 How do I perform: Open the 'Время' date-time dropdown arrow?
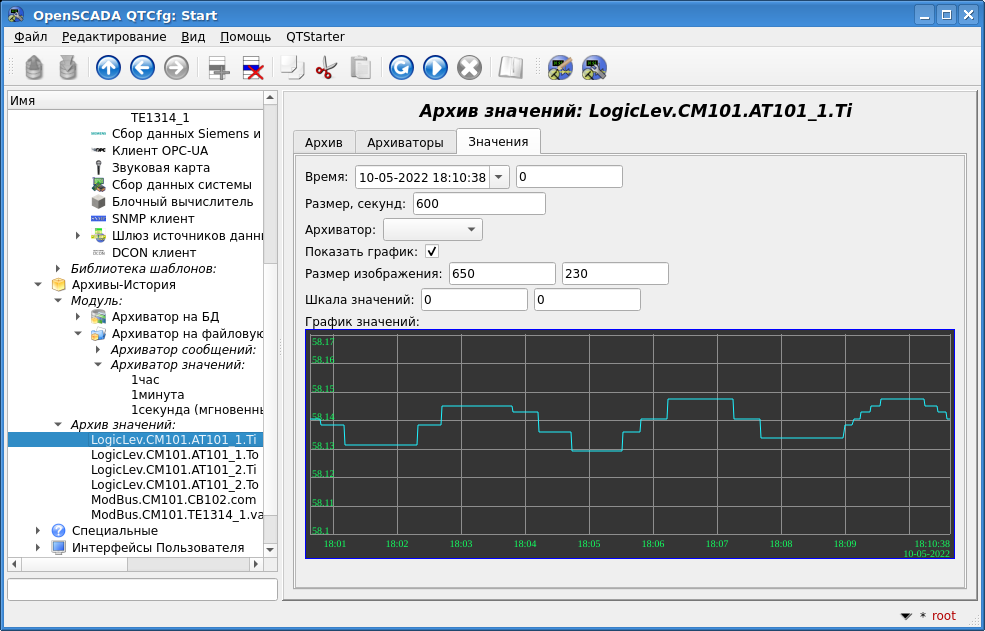point(499,177)
